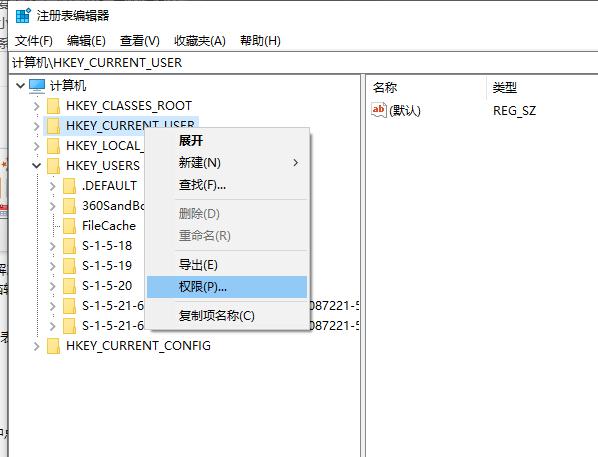This screenshot has width=598, height=457.
Task: Click the 360SandBox folder icon
Action: pos(69,206)
